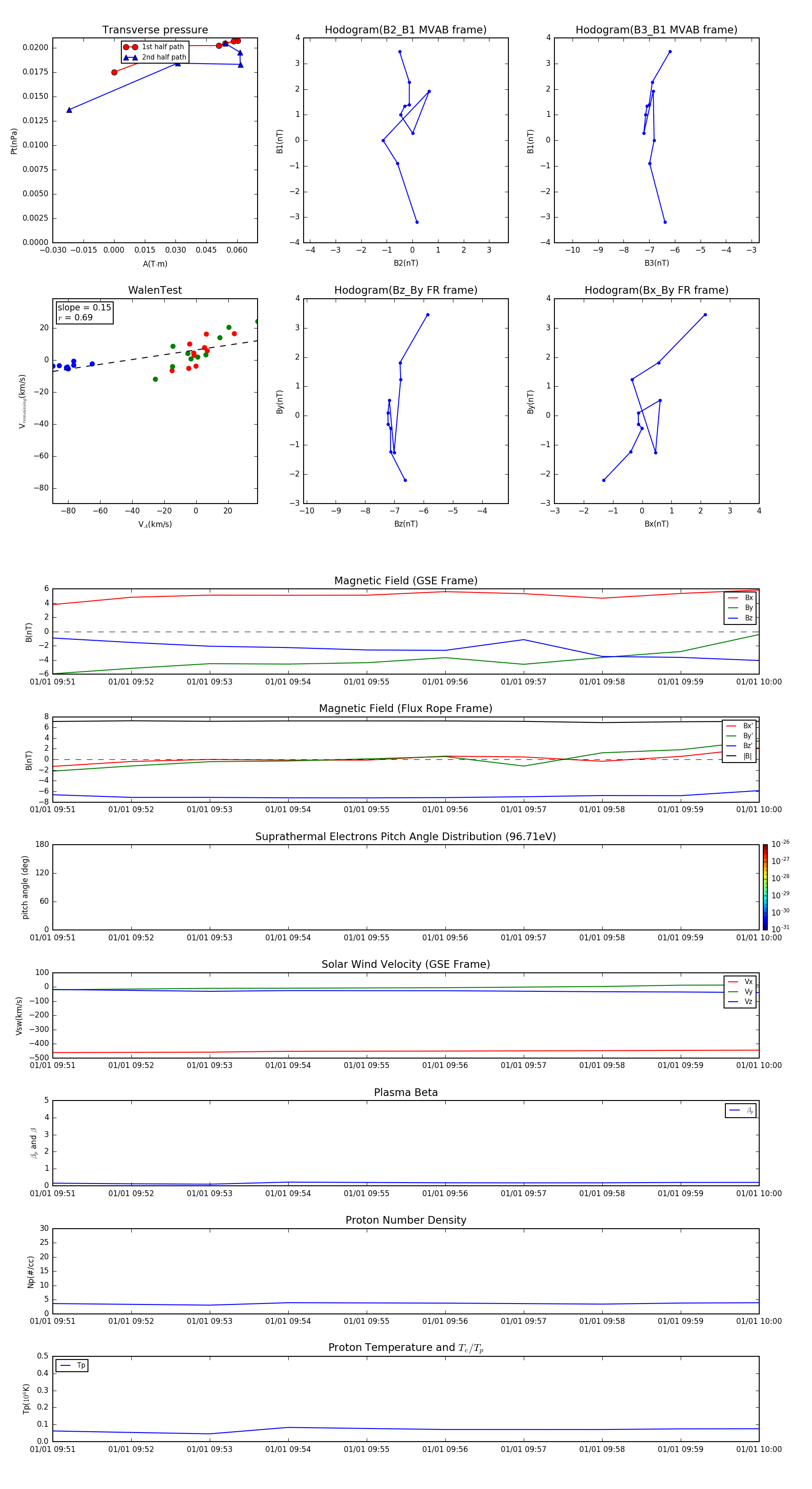The image size is (812, 1489).
Task: Click the 'WalenTest' plot title
Action: click(x=155, y=290)
